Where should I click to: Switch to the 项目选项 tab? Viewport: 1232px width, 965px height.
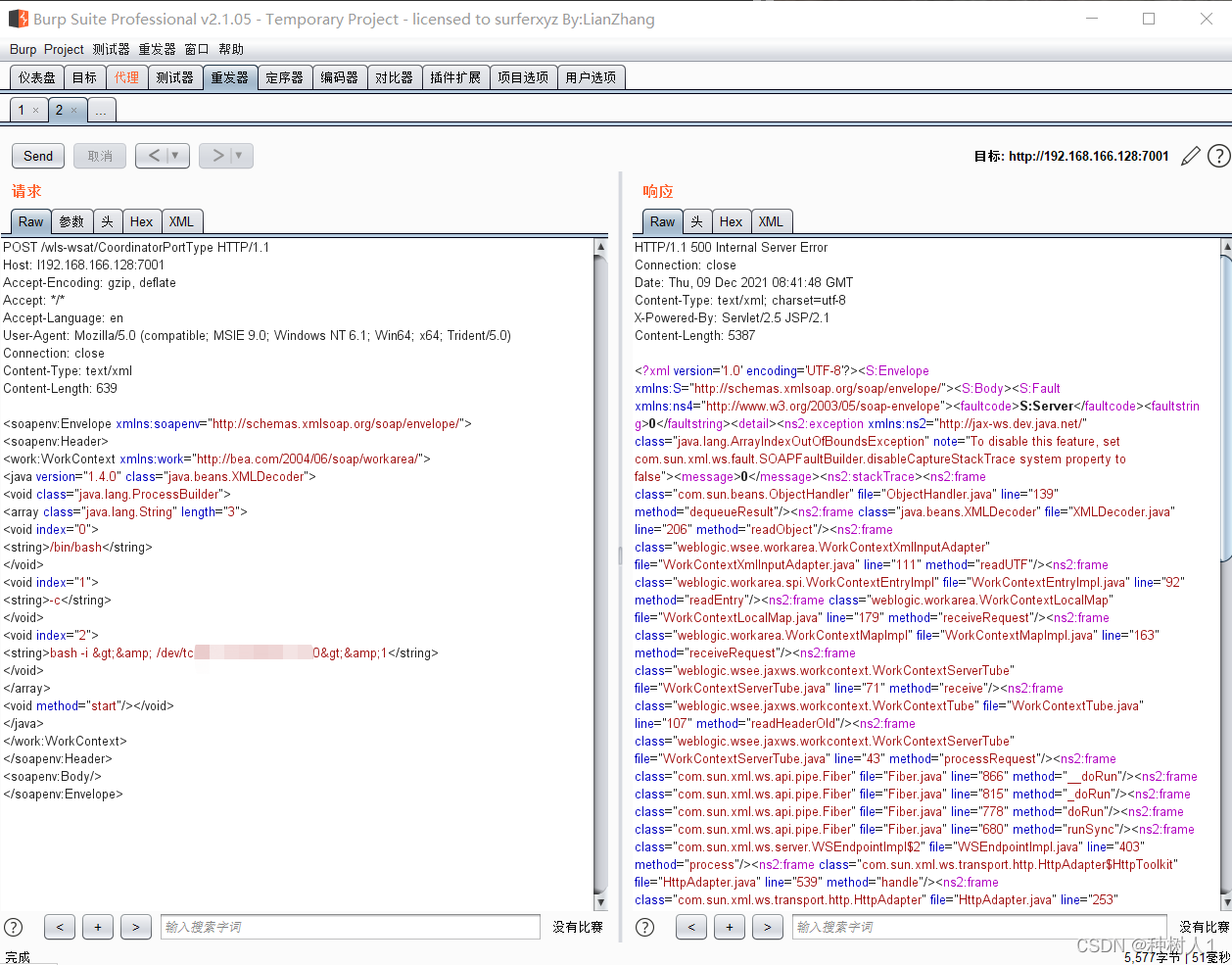(523, 77)
